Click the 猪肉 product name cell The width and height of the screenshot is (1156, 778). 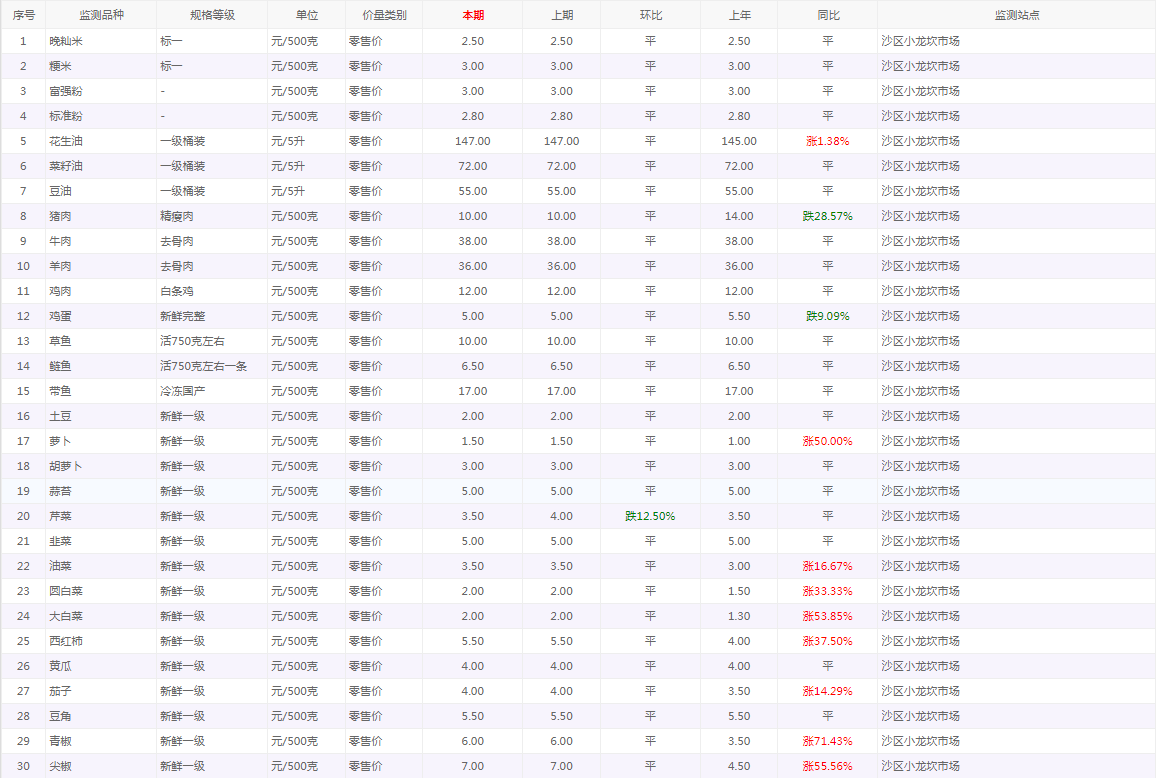pyautogui.click(x=60, y=216)
